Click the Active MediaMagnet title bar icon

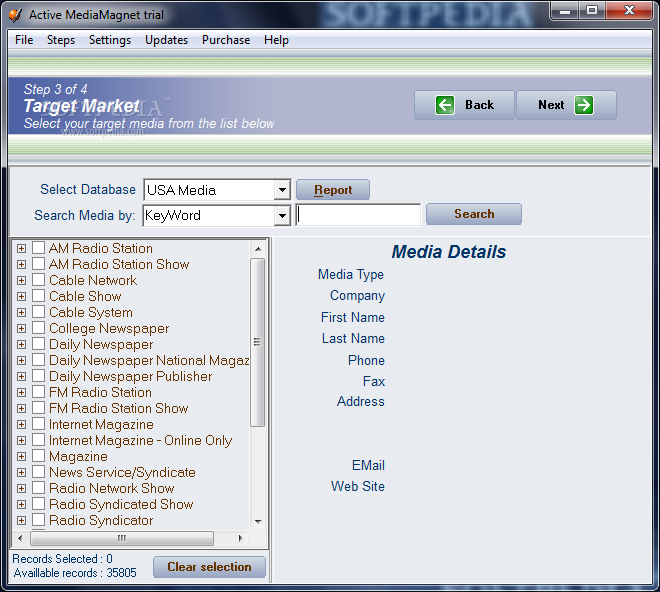tap(15, 15)
